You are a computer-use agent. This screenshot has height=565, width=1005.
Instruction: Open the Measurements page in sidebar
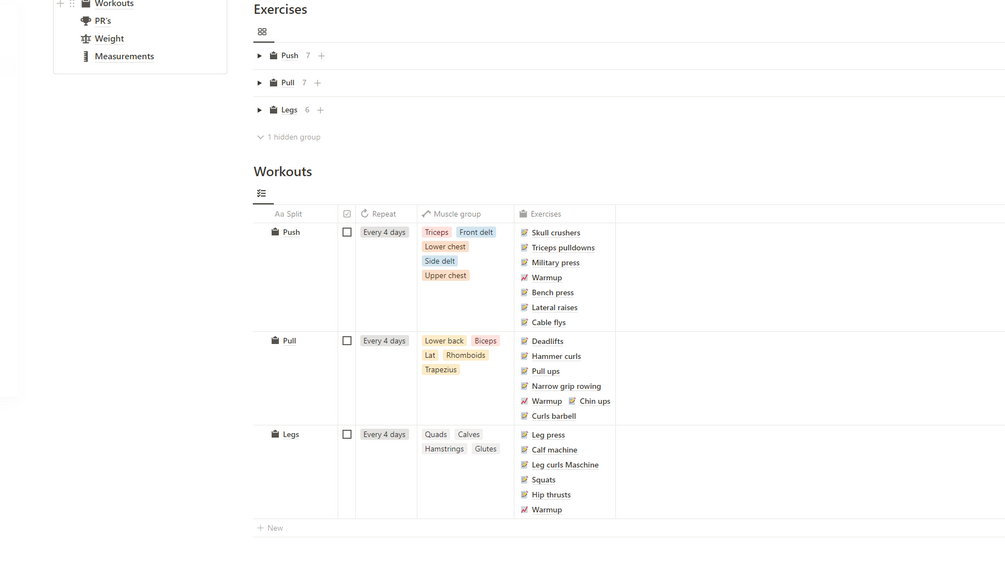click(124, 57)
